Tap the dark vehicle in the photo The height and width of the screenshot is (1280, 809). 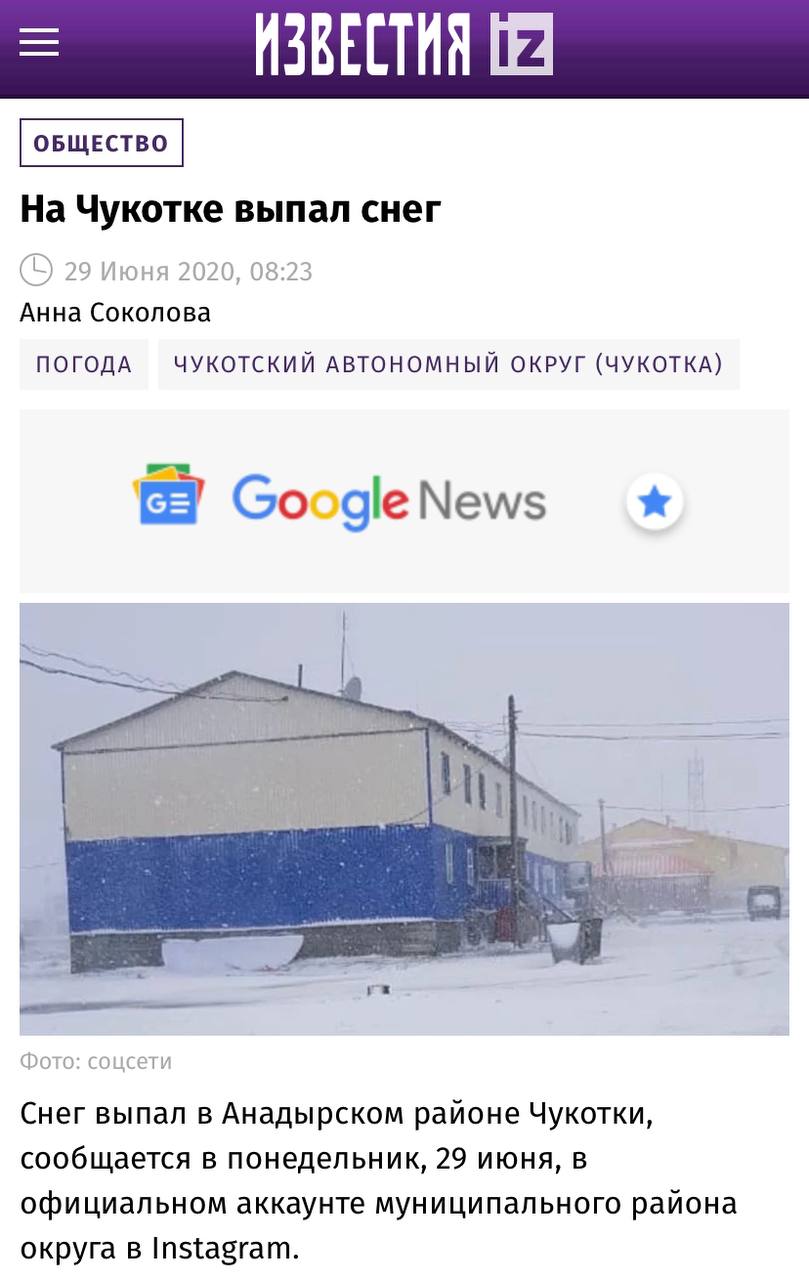coord(764,902)
